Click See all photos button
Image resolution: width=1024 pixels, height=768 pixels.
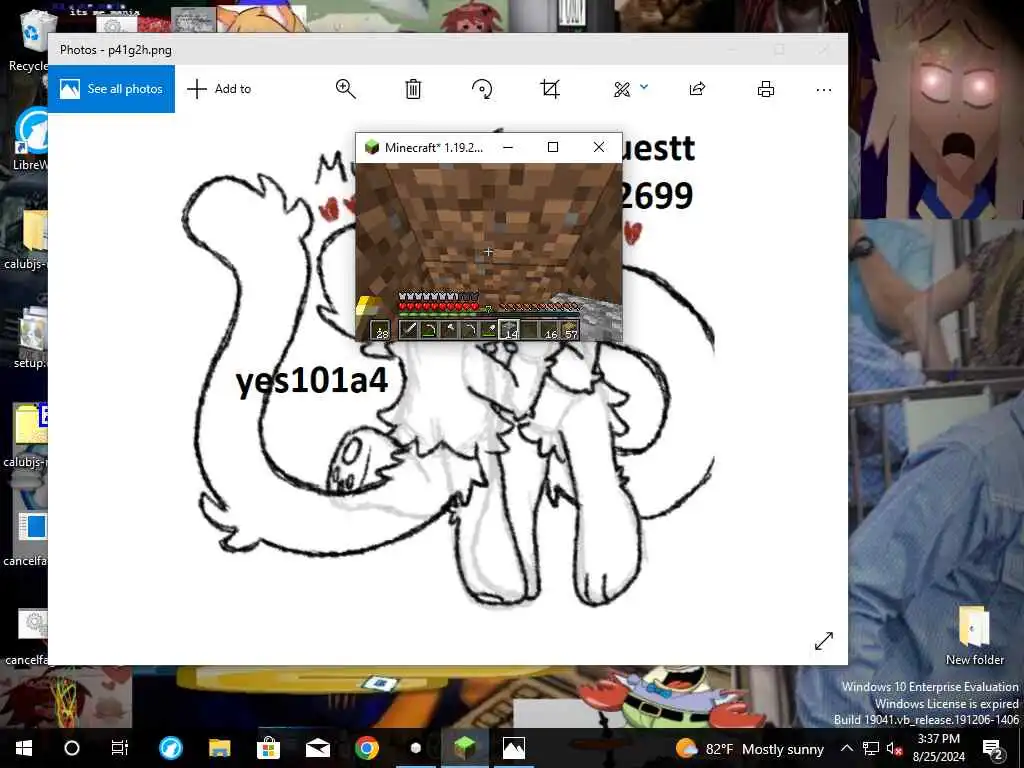pyautogui.click(x=111, y=89)
